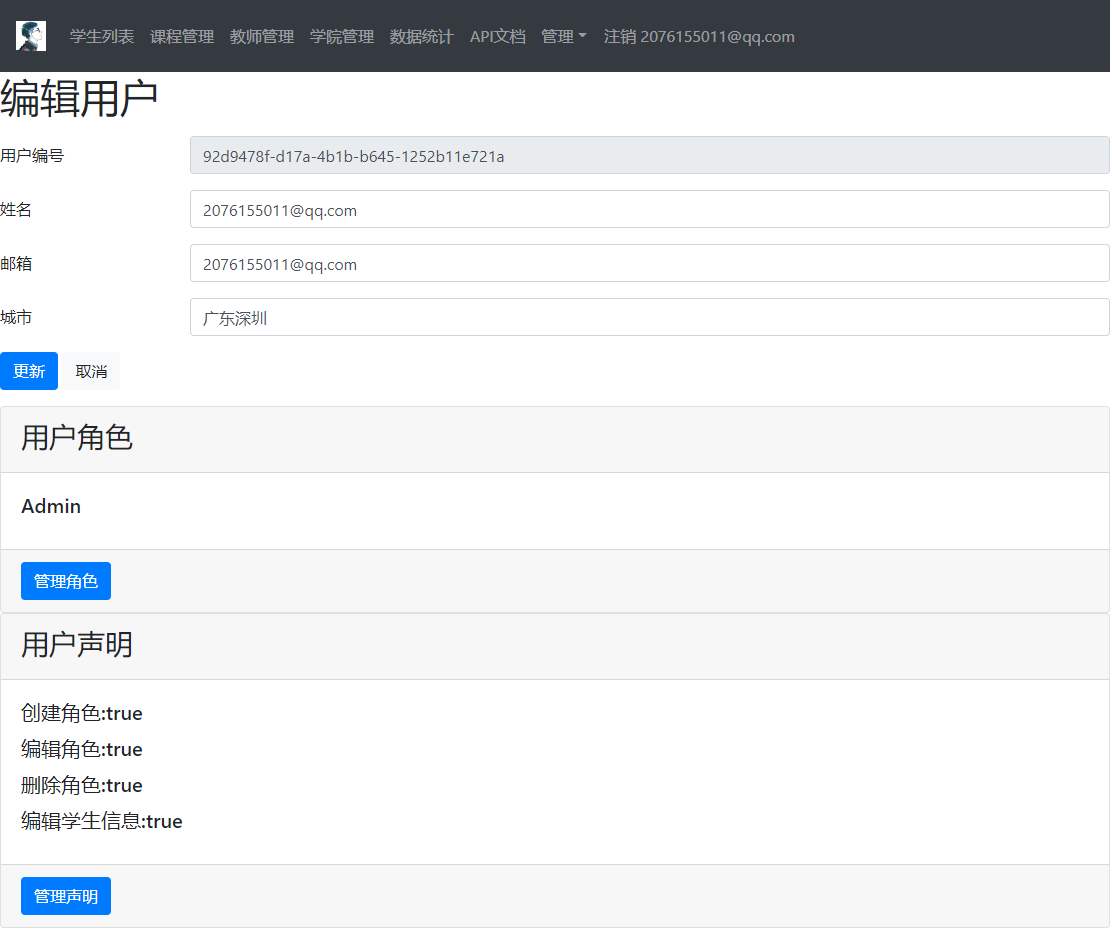Click the 城市 label
The width and height of the screenshot is (1112, 937).
point(16,317)
